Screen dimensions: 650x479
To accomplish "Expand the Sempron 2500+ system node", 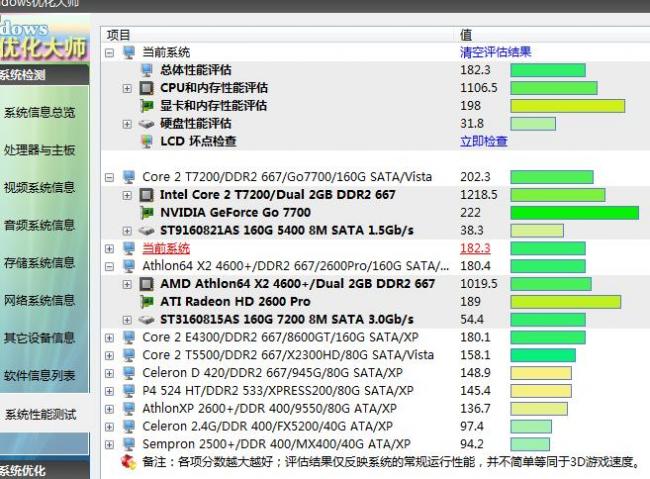I will (109, 445).
